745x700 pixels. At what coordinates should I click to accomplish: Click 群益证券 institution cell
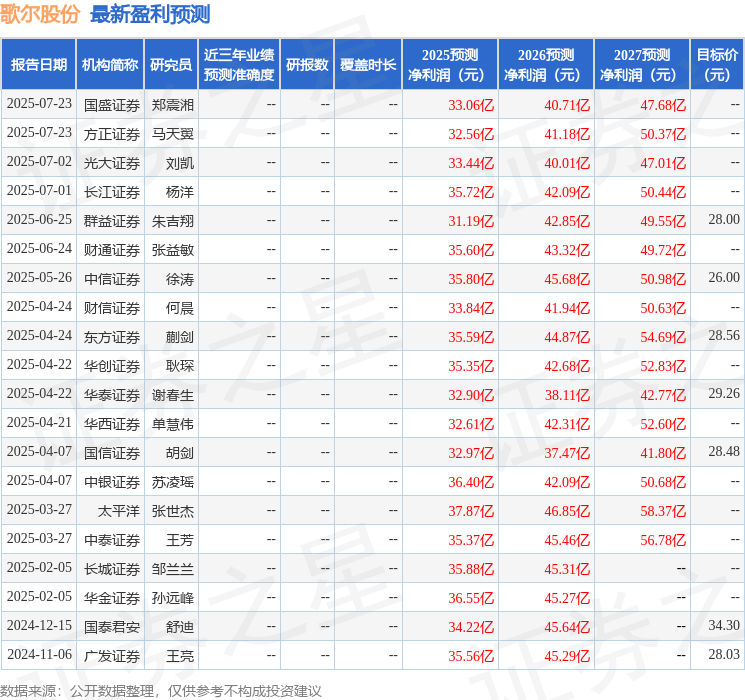112,221
